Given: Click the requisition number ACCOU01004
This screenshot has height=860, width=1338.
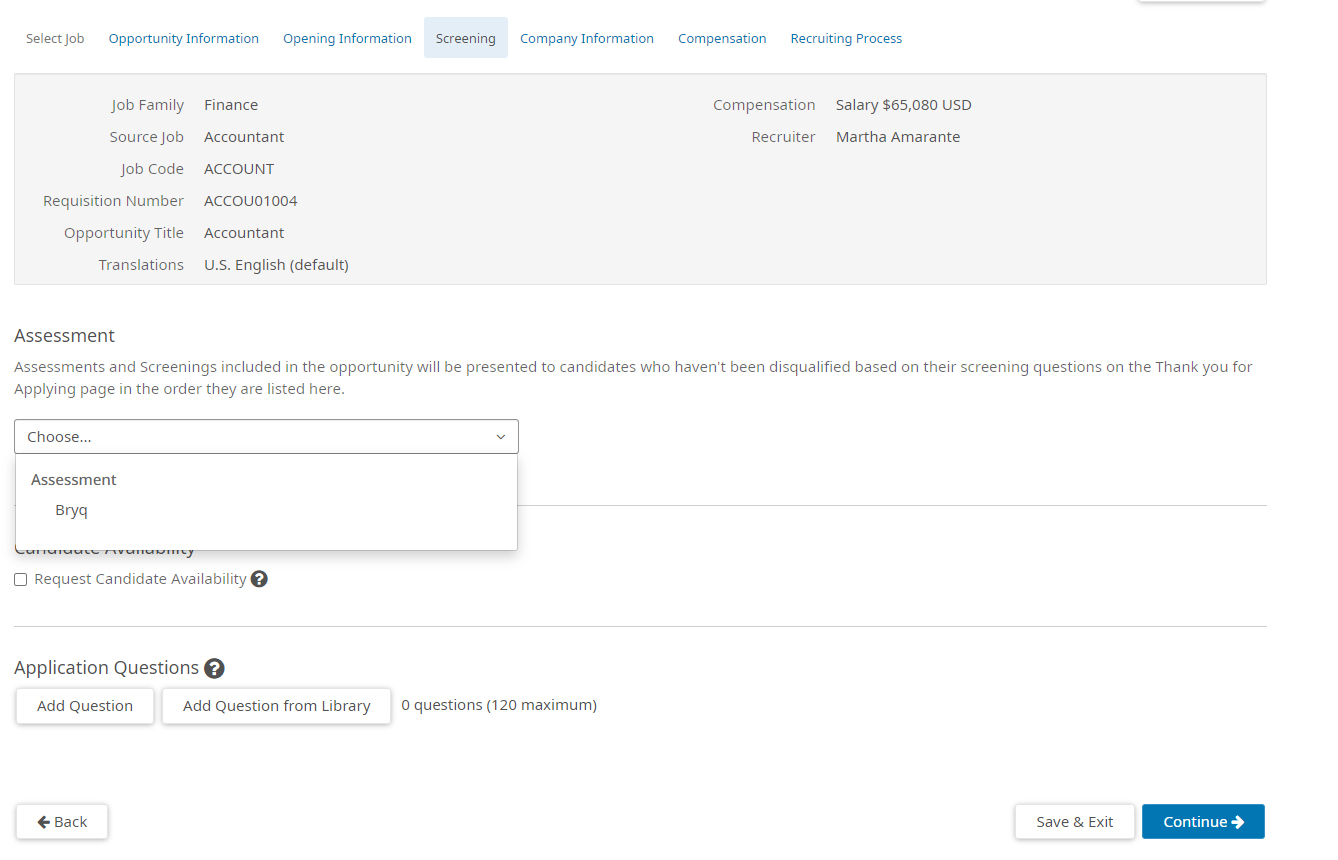Looking at the screenshot, I should click(x=251, y=201).
